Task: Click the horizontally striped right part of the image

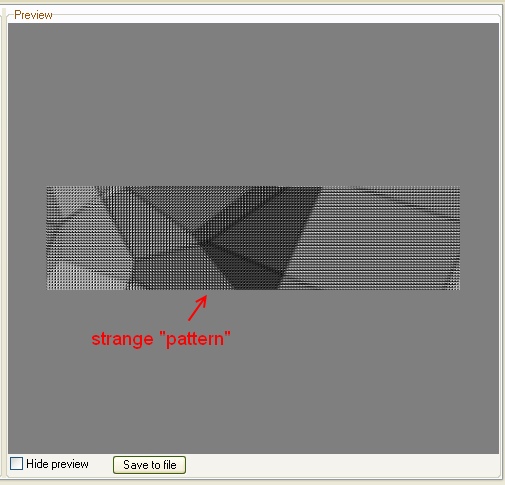Action: 383,238
